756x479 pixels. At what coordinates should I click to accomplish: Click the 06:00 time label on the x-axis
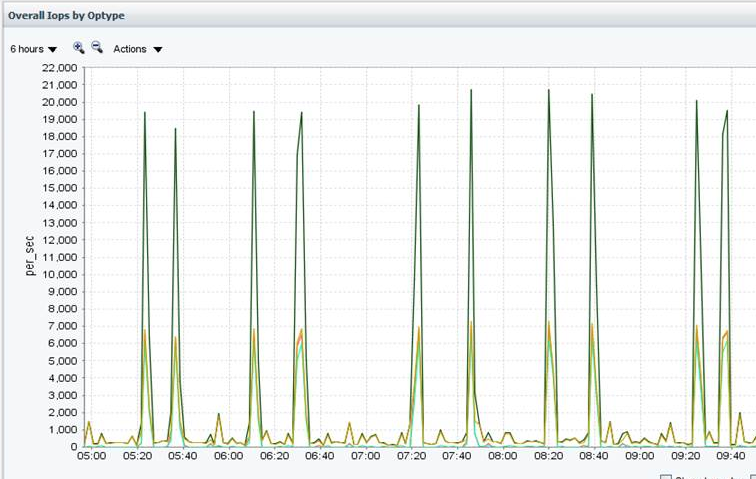click(229, 455)
